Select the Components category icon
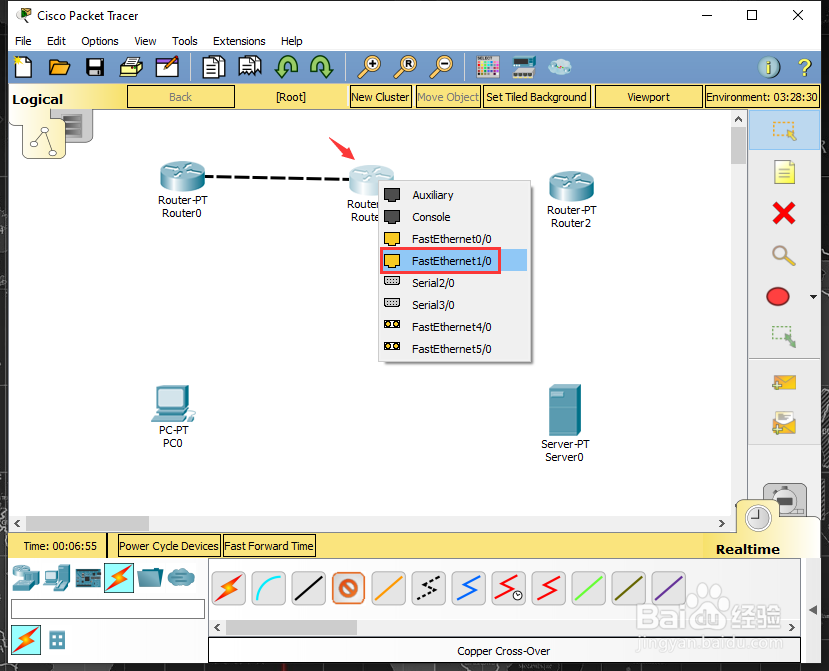 (x=88, y=578)
